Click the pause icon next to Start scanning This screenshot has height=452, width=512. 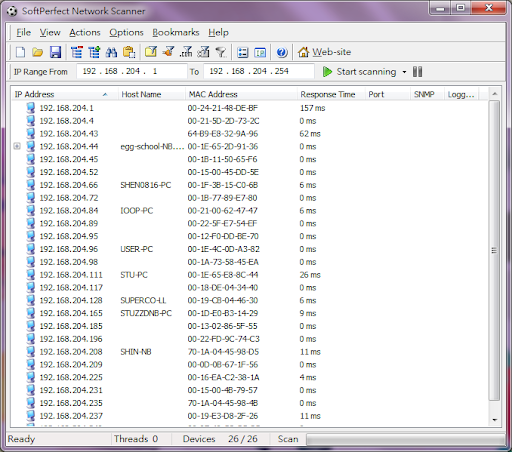pos(418,72)
